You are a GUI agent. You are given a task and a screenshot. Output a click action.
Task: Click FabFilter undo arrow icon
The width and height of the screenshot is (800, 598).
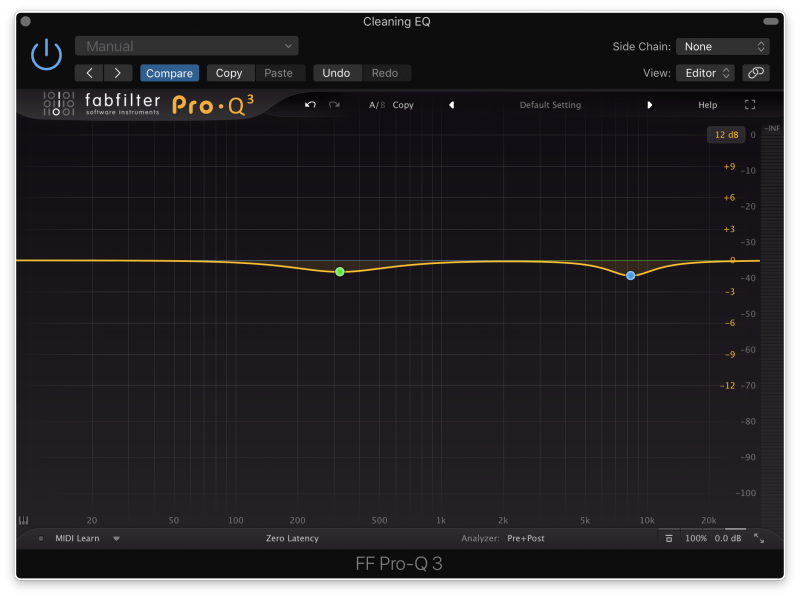(310, 105)
